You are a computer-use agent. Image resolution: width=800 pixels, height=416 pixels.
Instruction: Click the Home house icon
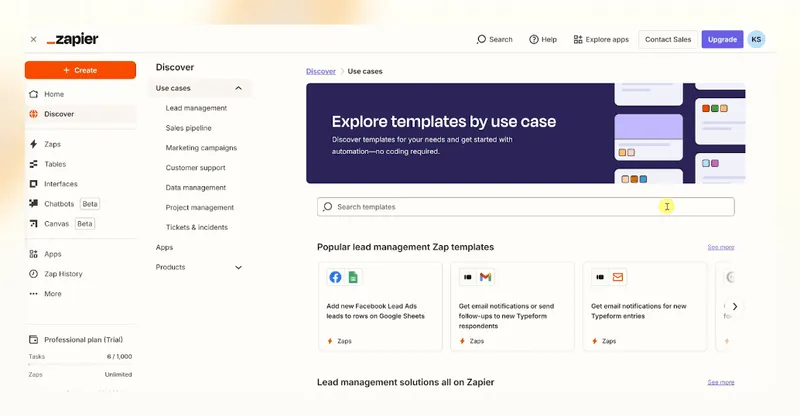(34, 94)
